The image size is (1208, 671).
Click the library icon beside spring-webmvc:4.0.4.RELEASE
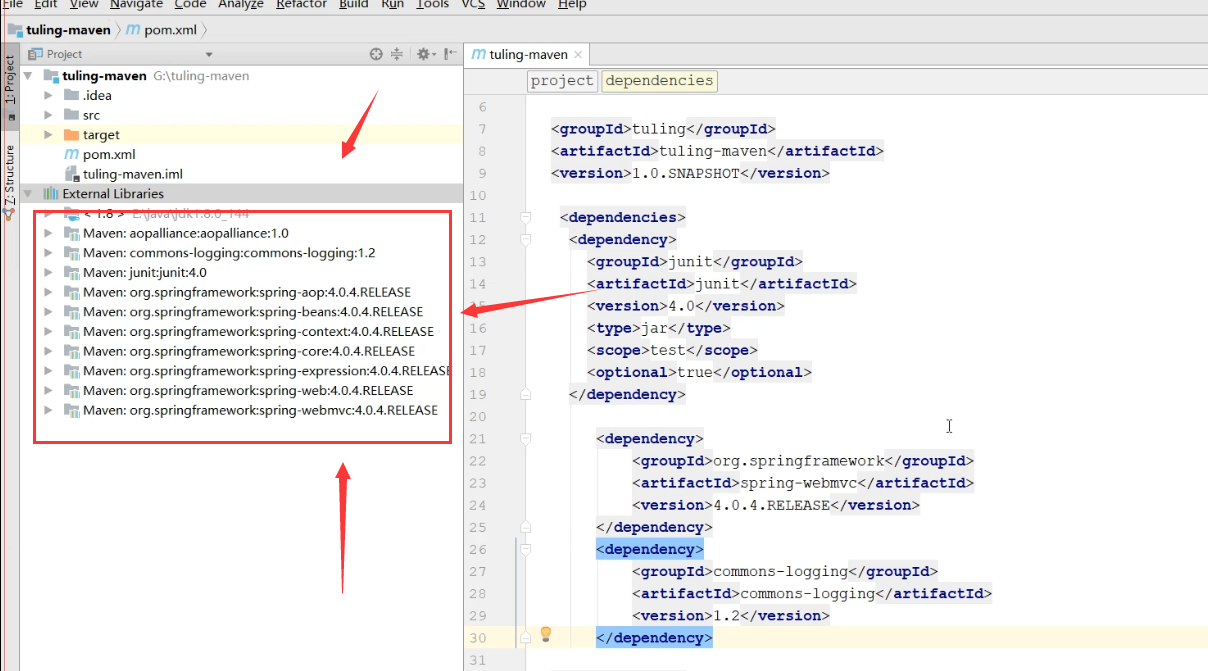pyautogui.click(x=71, y=410)
